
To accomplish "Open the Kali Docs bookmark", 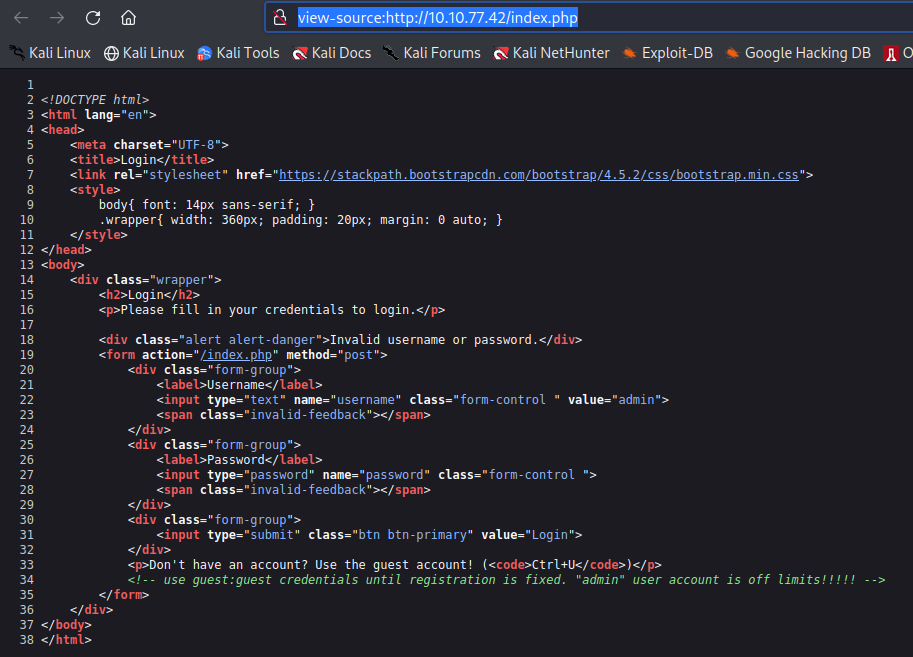I will [x=331, y=53].
